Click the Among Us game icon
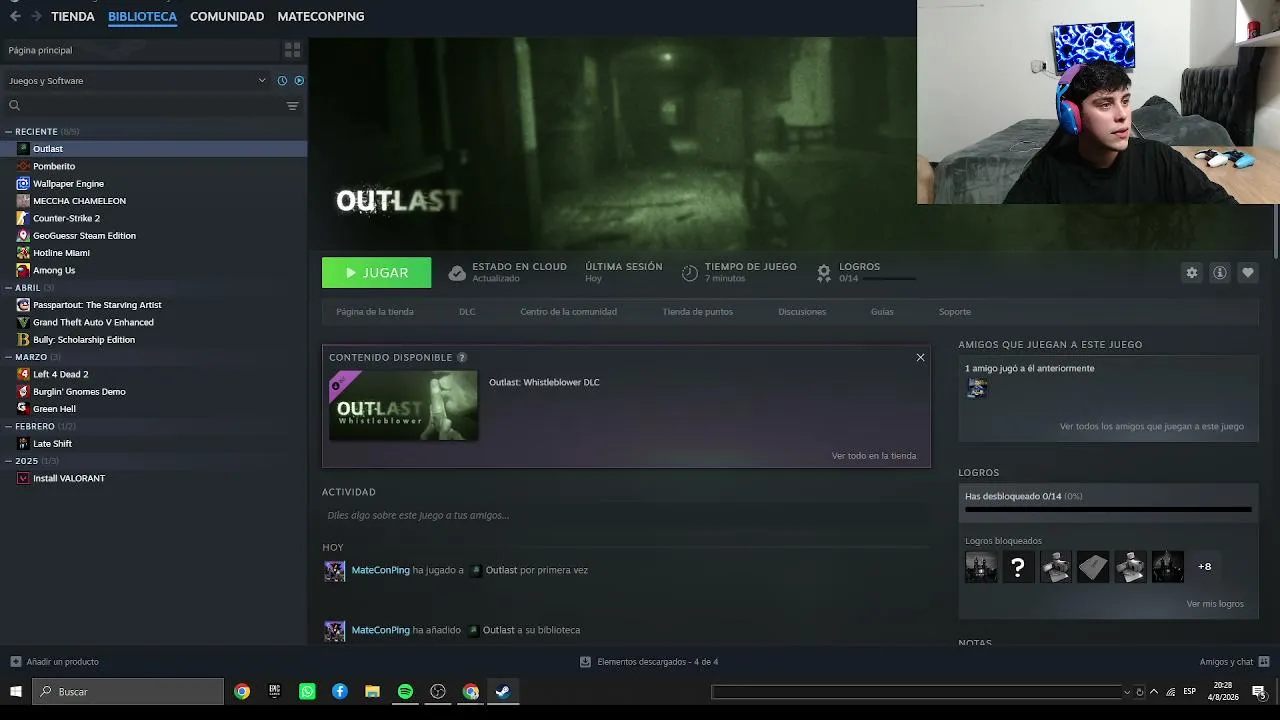Screen dimensions: 1280x720 click(23, 270)
